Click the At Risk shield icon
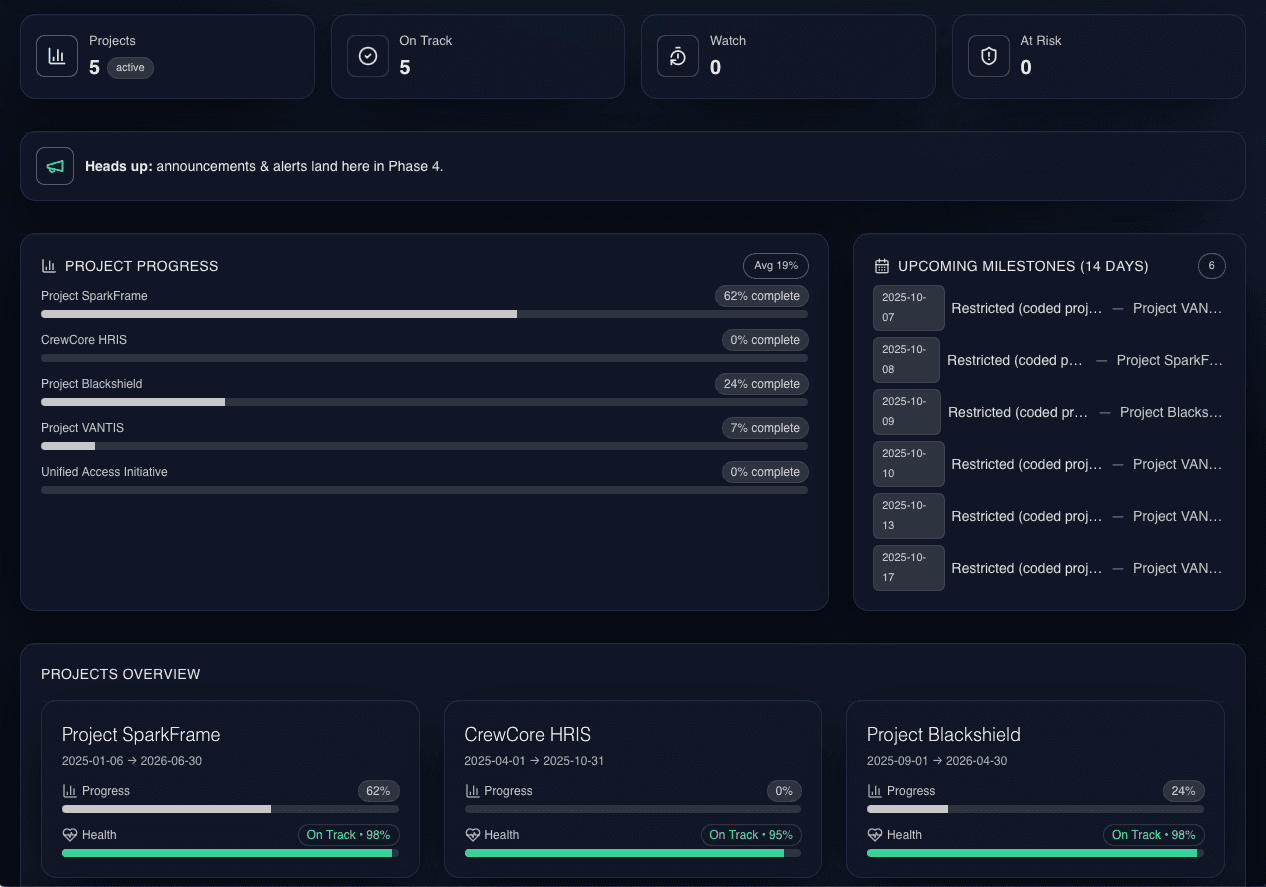 [x=989, y=56]
